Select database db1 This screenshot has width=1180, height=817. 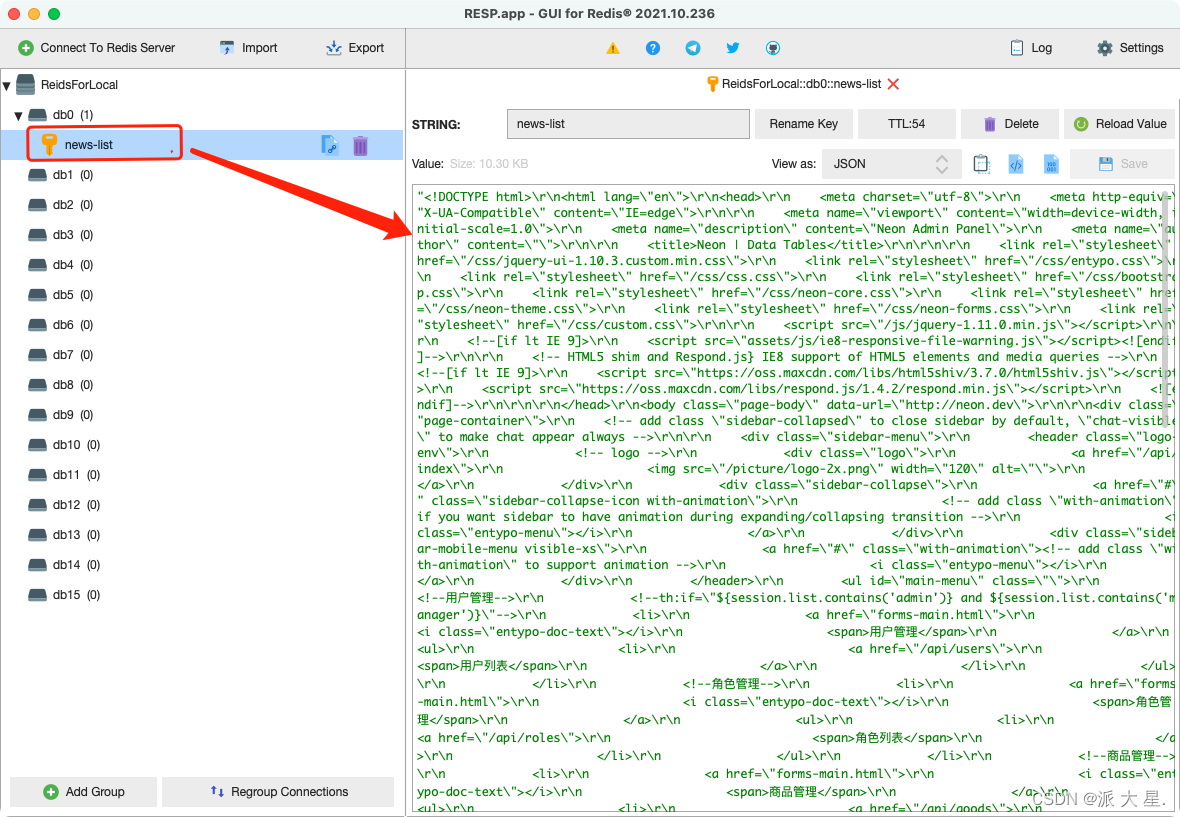(72, 175)
